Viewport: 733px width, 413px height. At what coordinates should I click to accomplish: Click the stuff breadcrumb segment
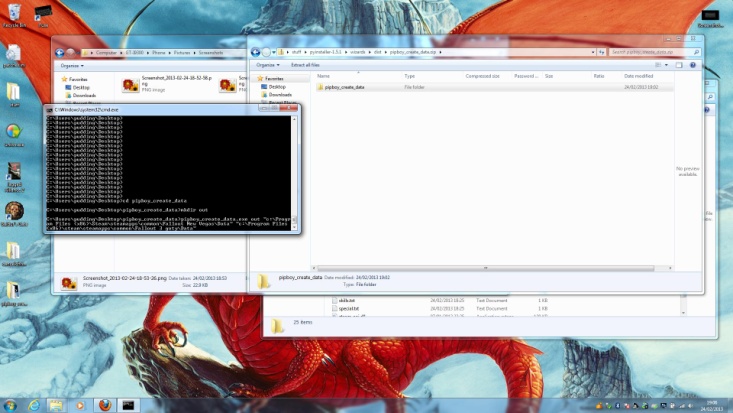[296, 52]
